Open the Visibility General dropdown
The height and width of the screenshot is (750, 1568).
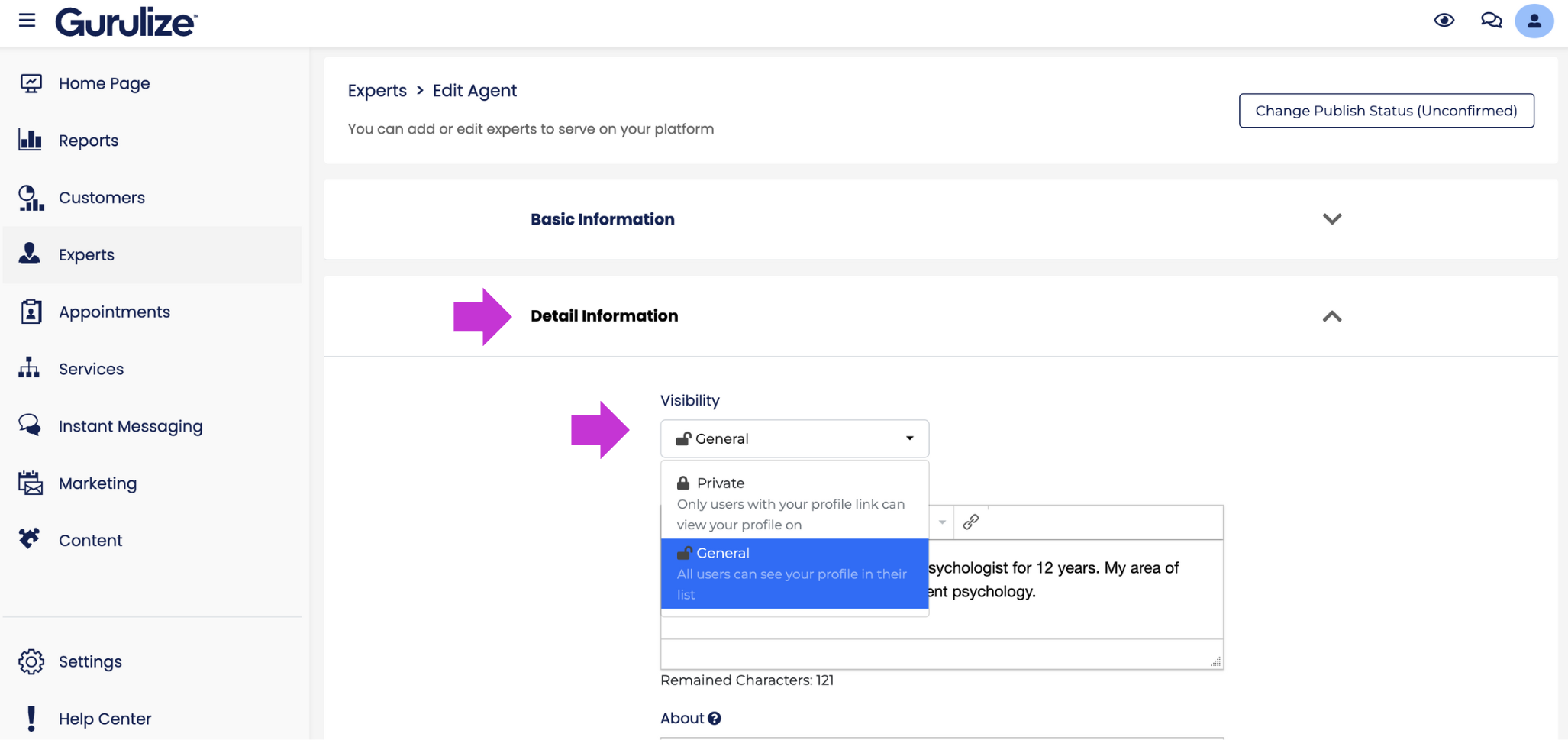click(794, 438)
